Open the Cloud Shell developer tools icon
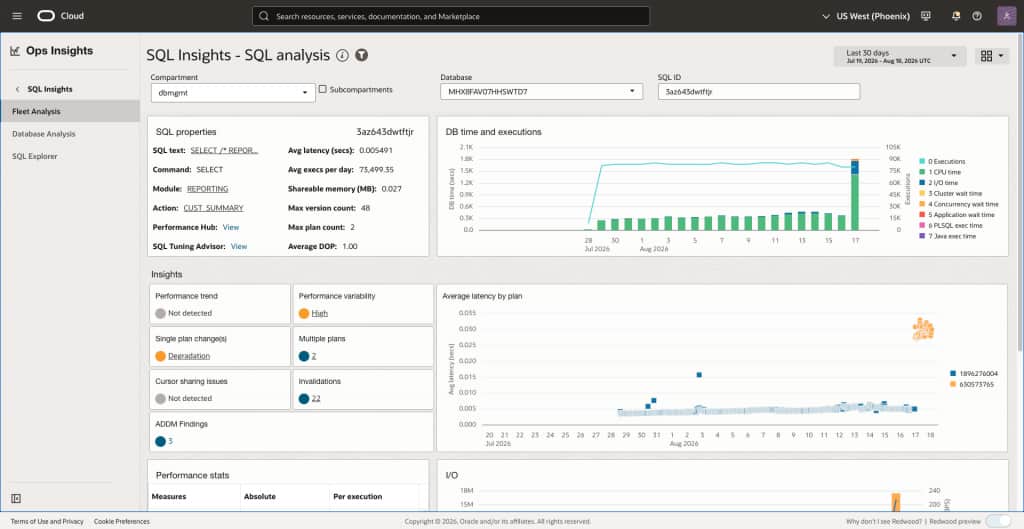Viewport: 1024px width, 529px height. point(925,16)
